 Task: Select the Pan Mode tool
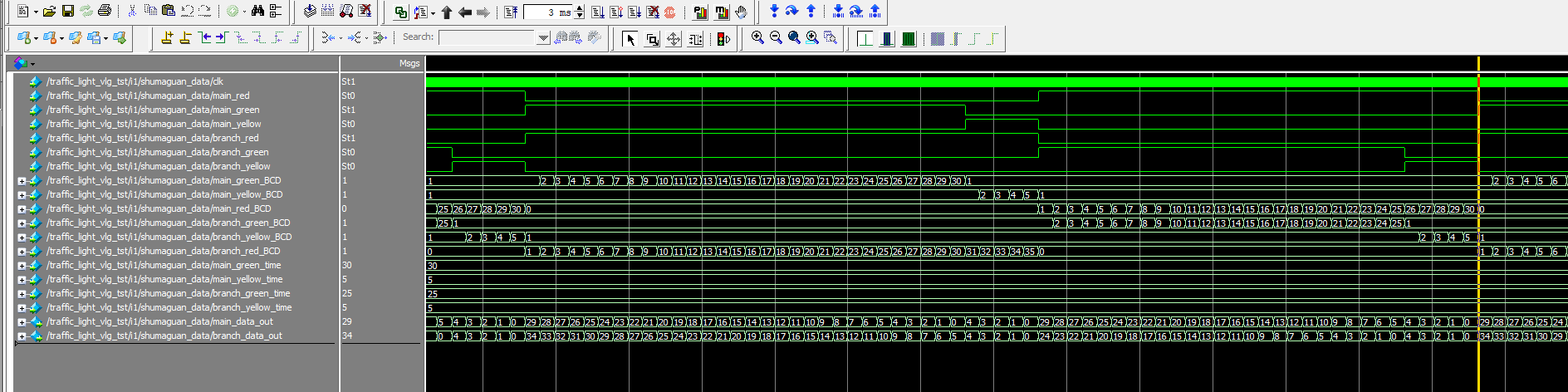[674, 39]
